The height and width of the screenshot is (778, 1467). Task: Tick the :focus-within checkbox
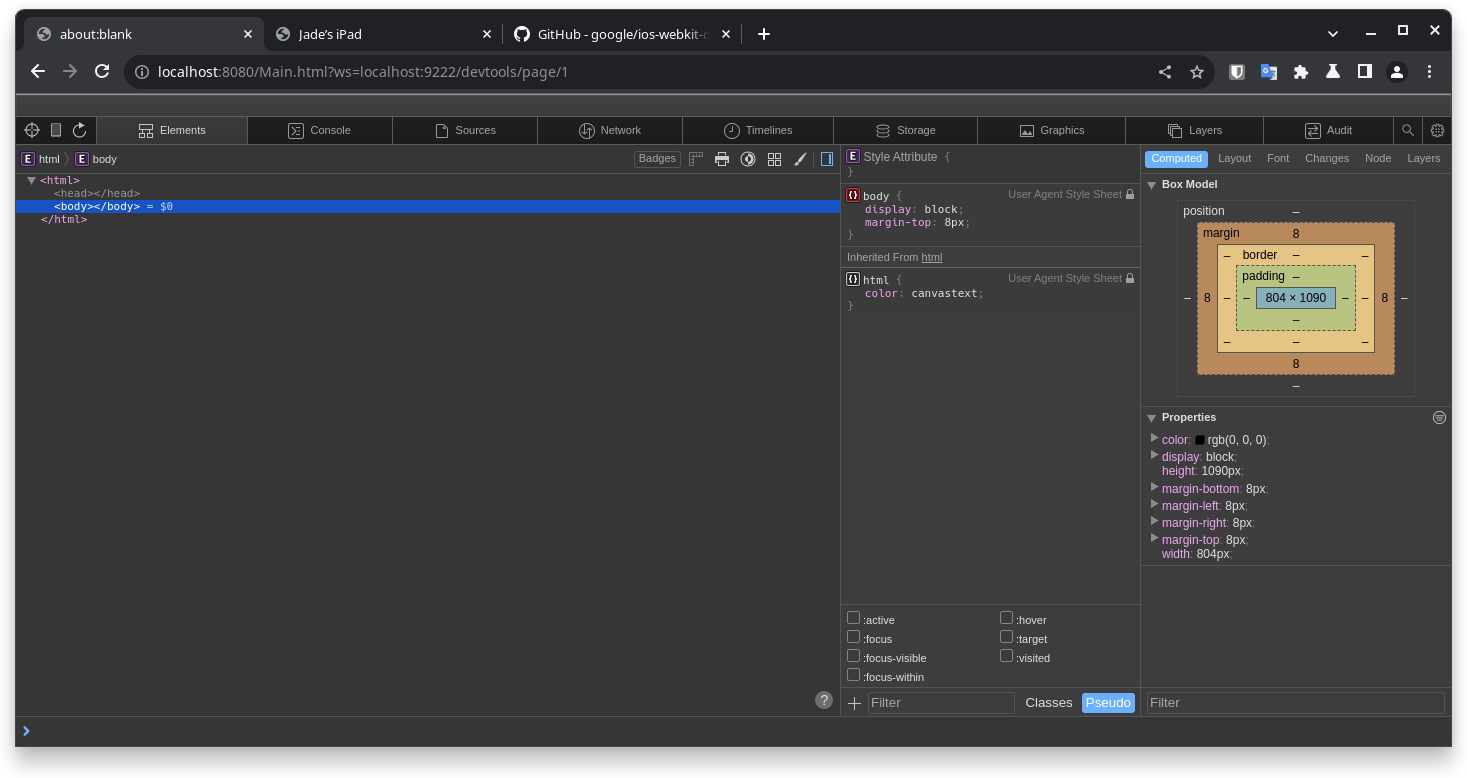point(853,675)
